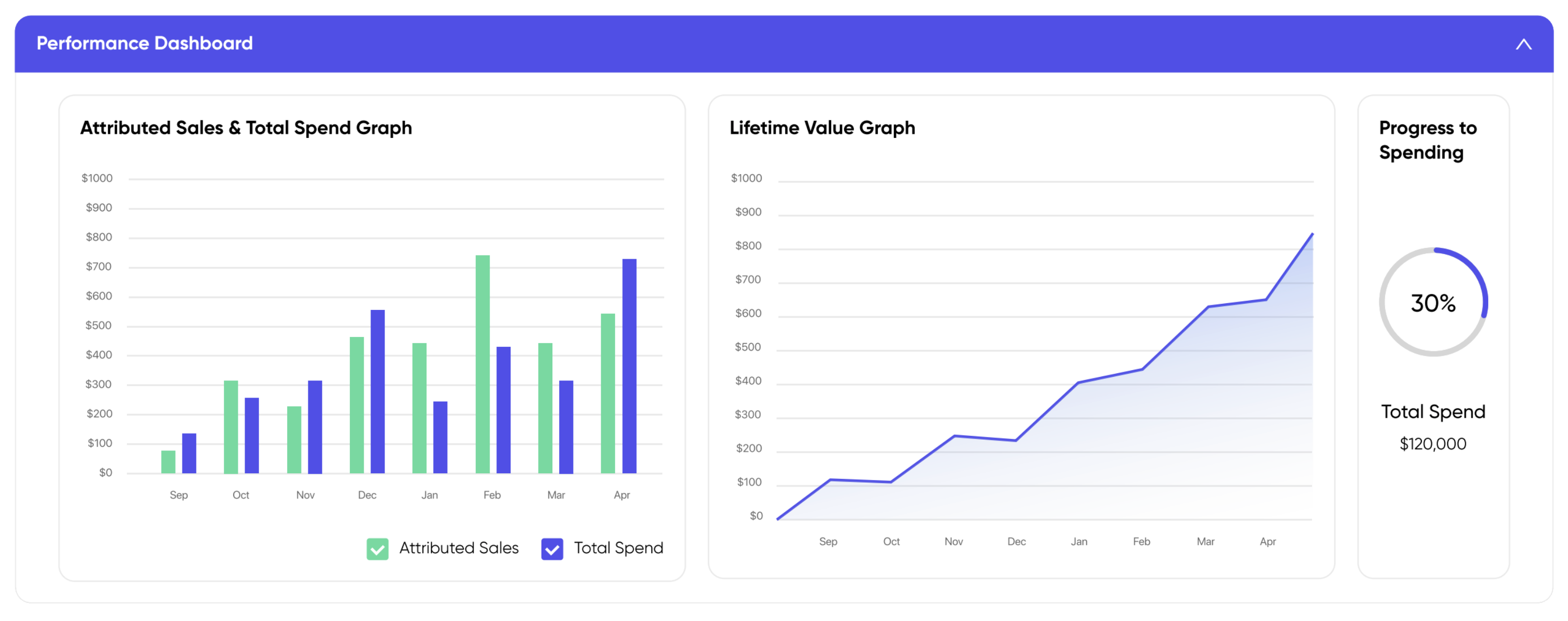Viewport: 1568px width, 621px height.
Task: Click Attributed Sales & Total Spend Graph title
Action: (x=246, y=128)
